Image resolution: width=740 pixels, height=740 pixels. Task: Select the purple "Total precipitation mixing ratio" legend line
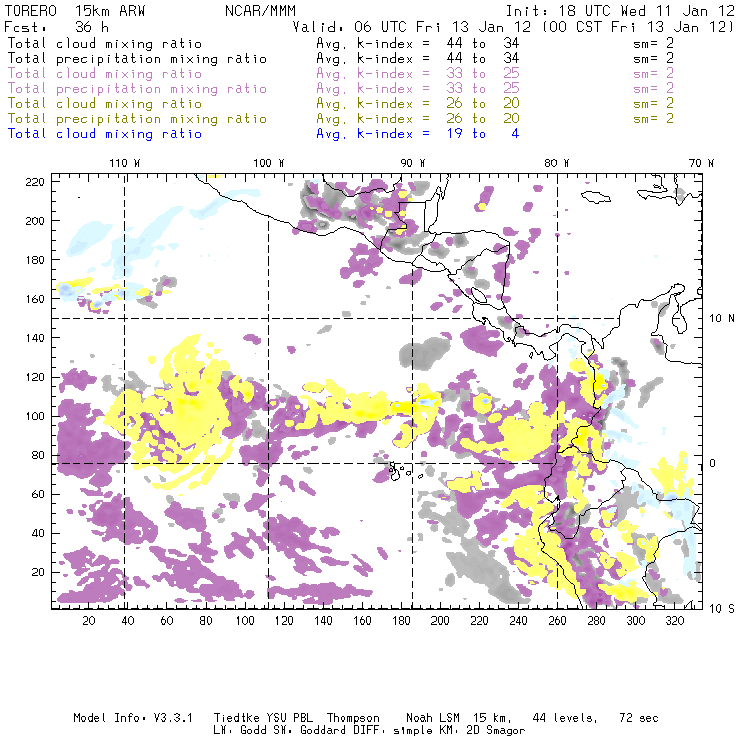[x=137, y=89]
